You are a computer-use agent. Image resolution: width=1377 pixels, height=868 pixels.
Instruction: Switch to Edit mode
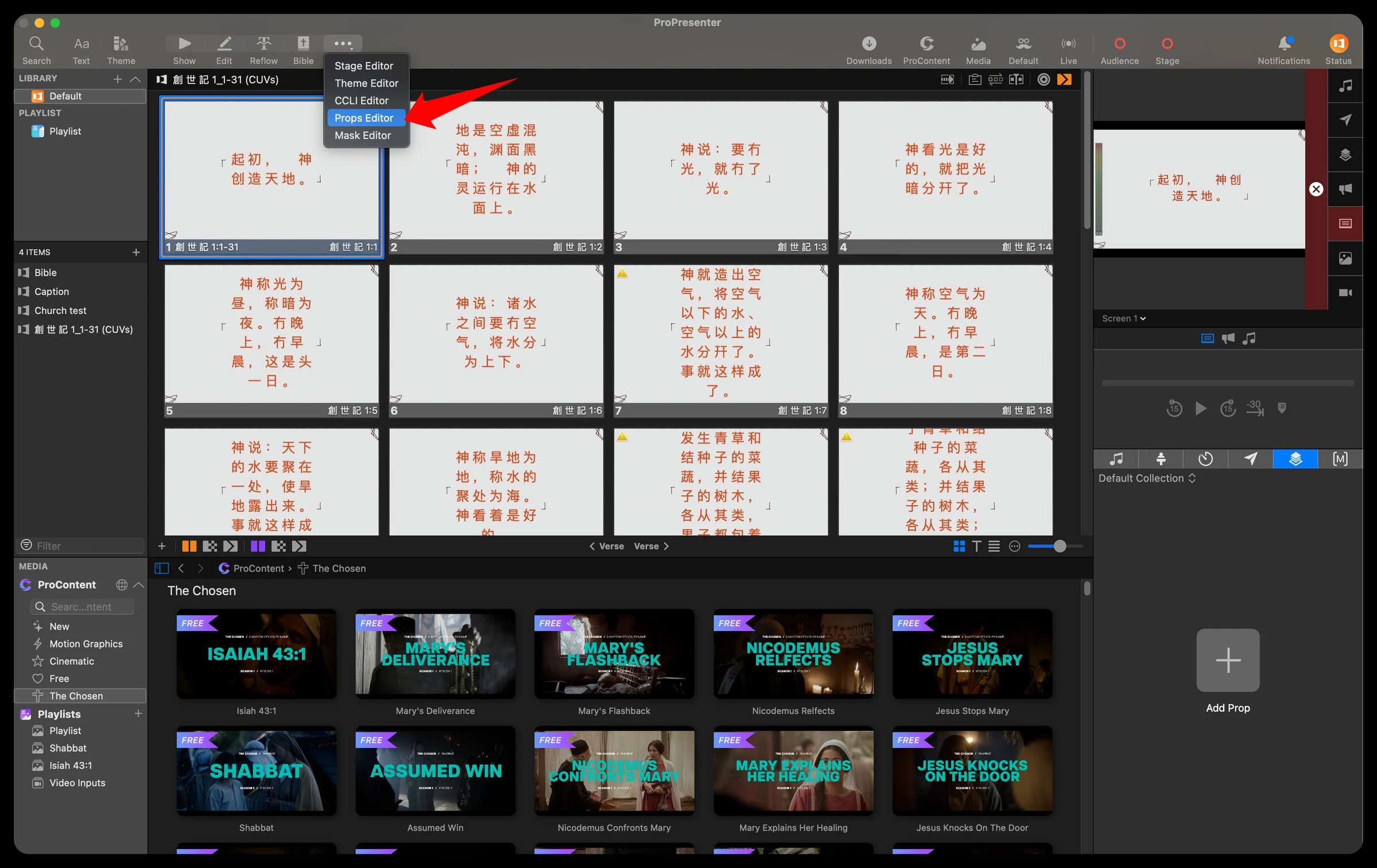tap(224, 50)
